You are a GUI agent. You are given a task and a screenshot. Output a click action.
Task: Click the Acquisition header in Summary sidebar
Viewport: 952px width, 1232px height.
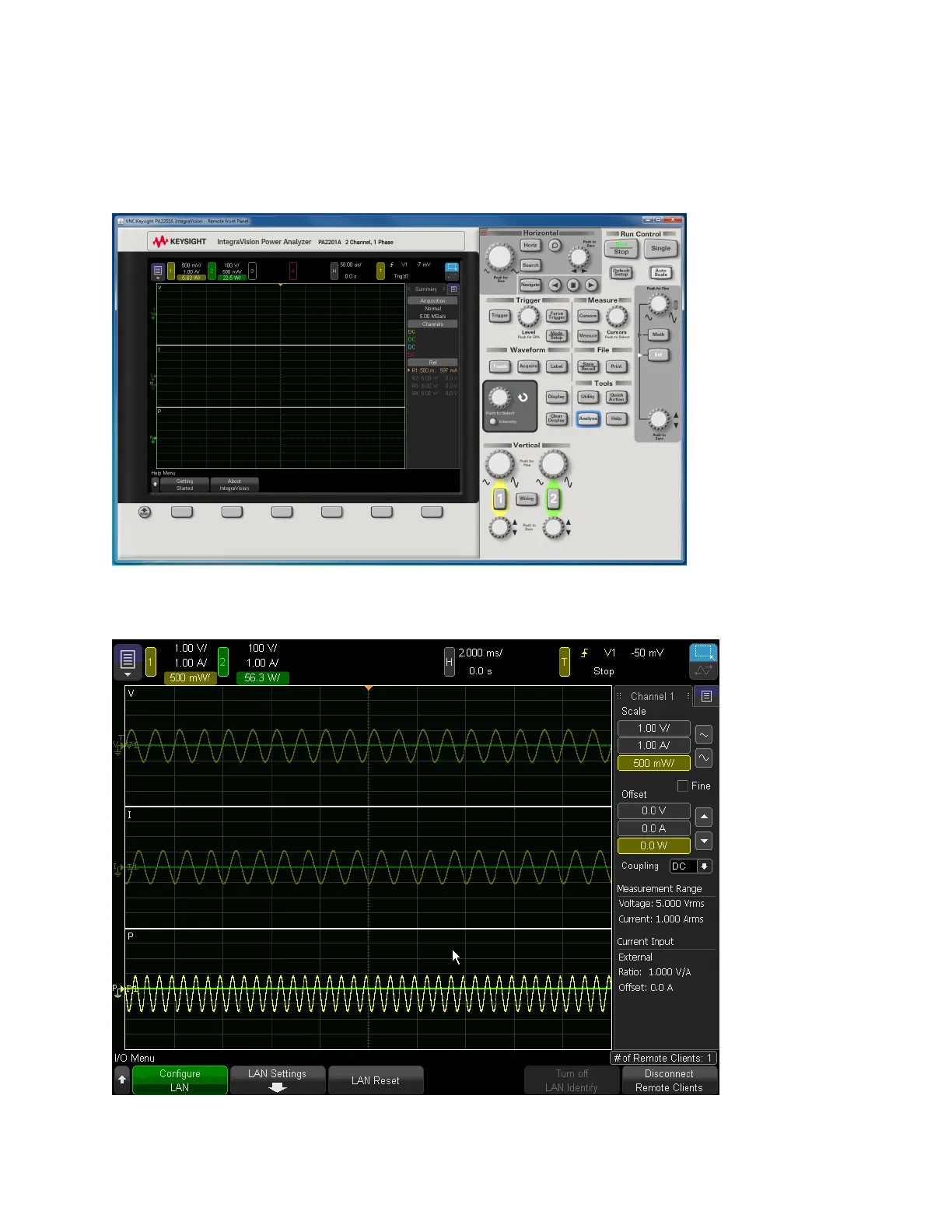(x=432, y=300)
